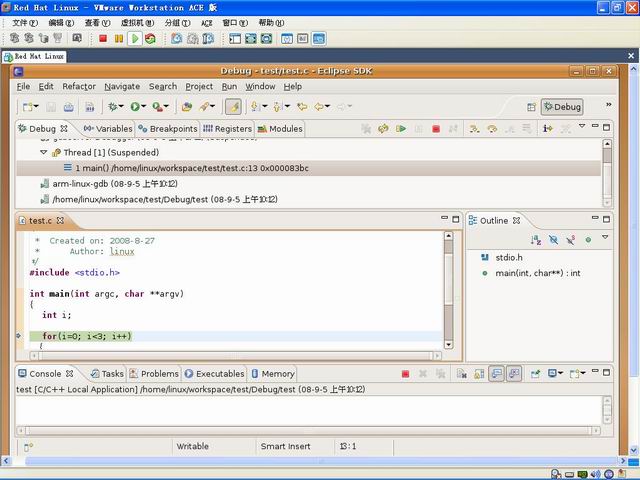This screenshot has height=480, width=640.
Task: Open the Outline view menu triangle
Action: click(605, 237)
